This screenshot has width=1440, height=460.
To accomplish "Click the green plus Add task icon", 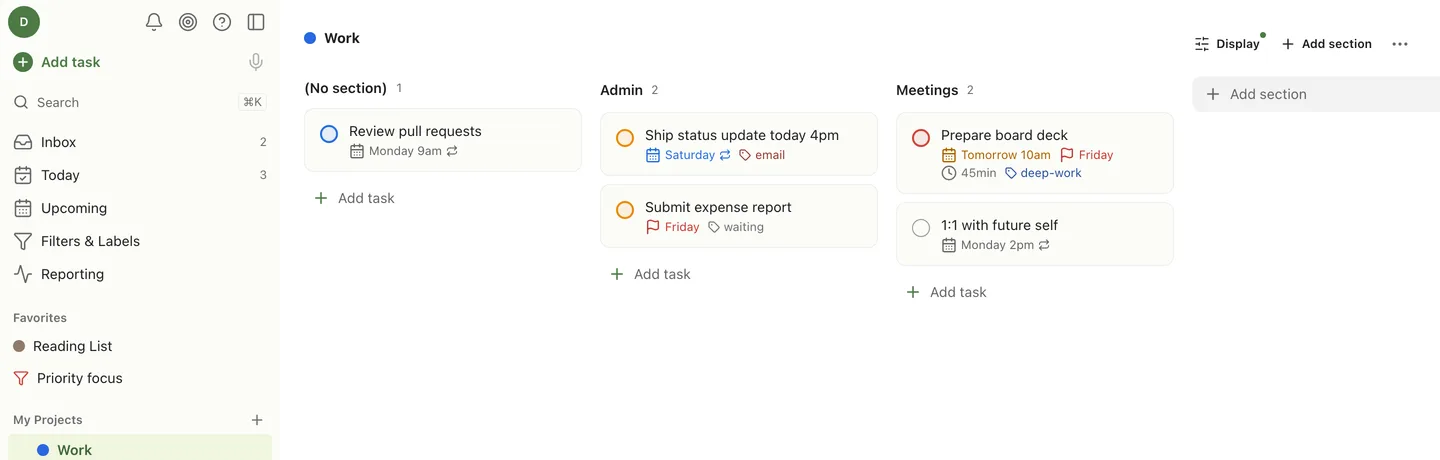I will 23,62.
